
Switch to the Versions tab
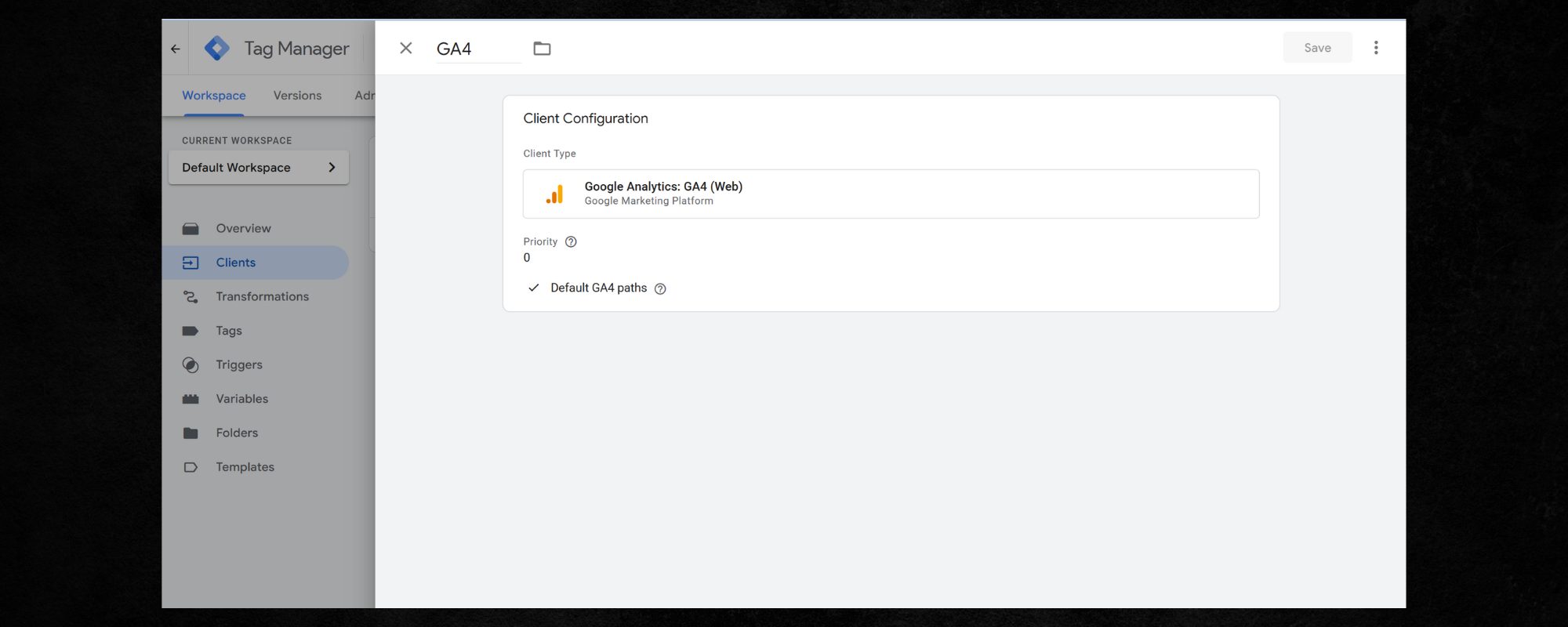[297, 96]
